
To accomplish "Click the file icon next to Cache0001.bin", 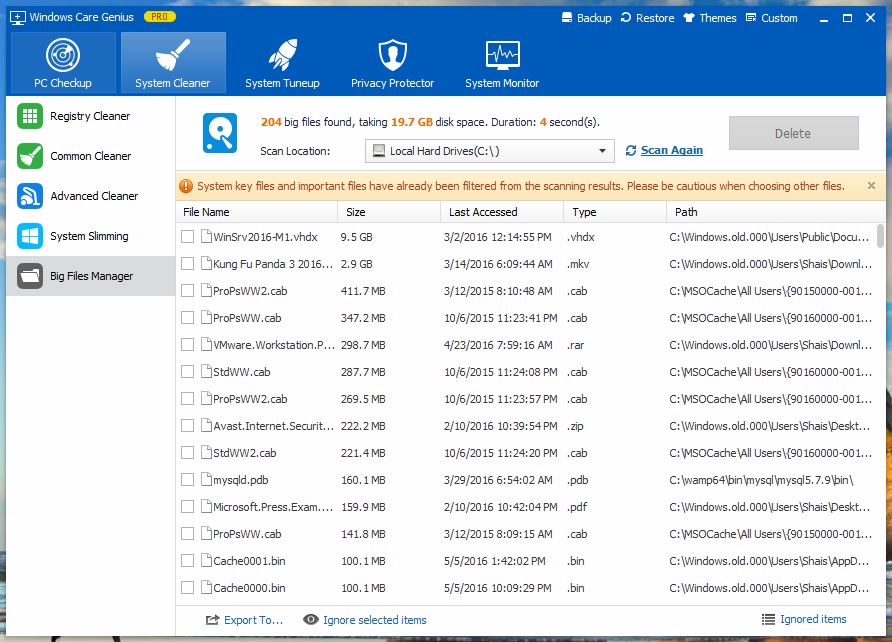I will pyautogui.click(x=206, y=560).
